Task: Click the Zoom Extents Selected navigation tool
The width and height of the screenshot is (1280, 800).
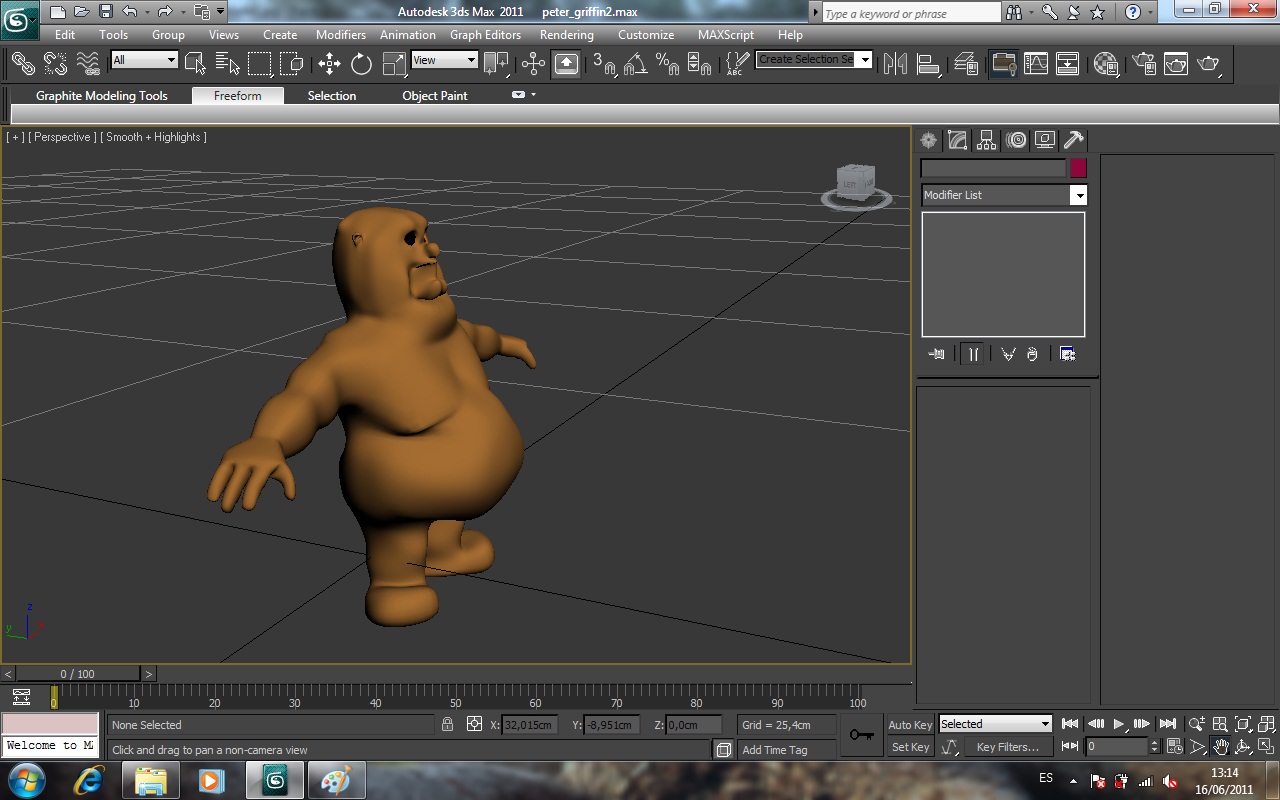Action: click(1243, 724)
